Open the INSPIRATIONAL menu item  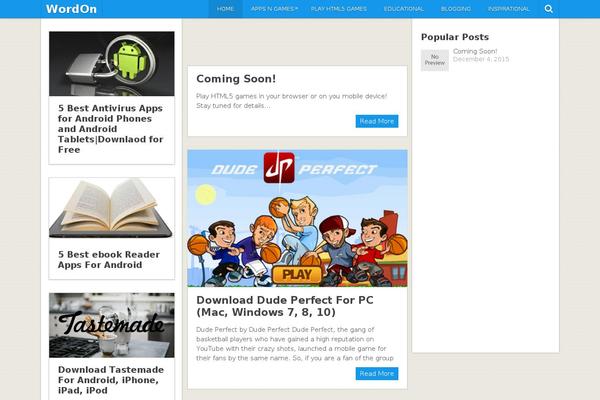(x=508, y=9)
